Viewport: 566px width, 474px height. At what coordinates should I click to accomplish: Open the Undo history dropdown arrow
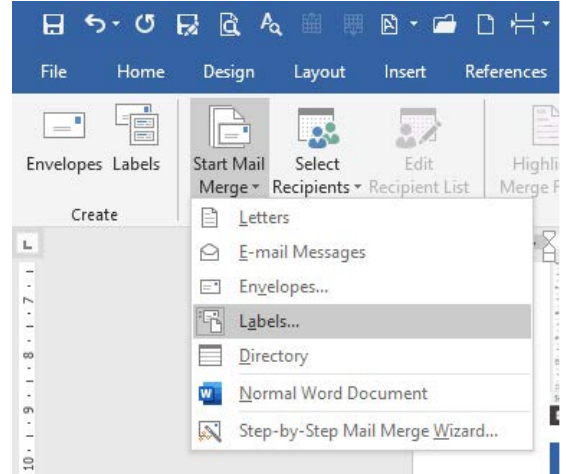click(116, 24)
